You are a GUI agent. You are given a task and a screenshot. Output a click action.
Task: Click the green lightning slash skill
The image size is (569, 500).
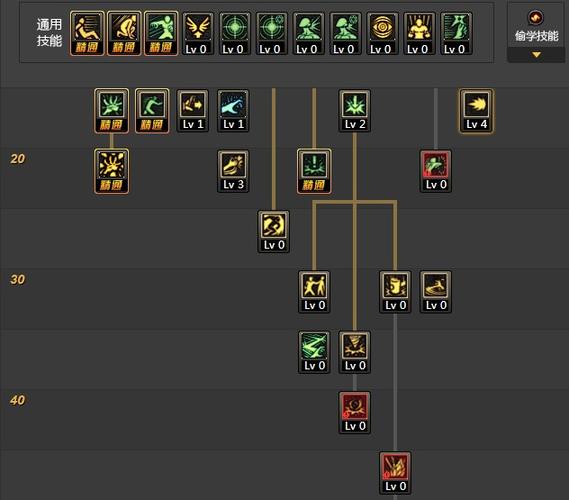[314, 352]
